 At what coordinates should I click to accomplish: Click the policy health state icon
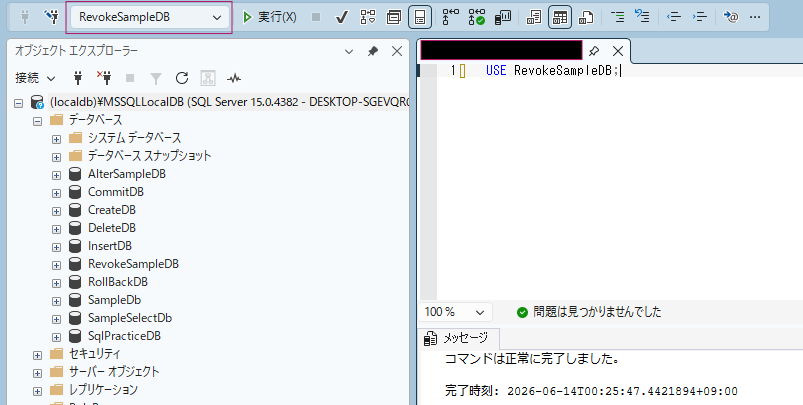coord(207,78)
